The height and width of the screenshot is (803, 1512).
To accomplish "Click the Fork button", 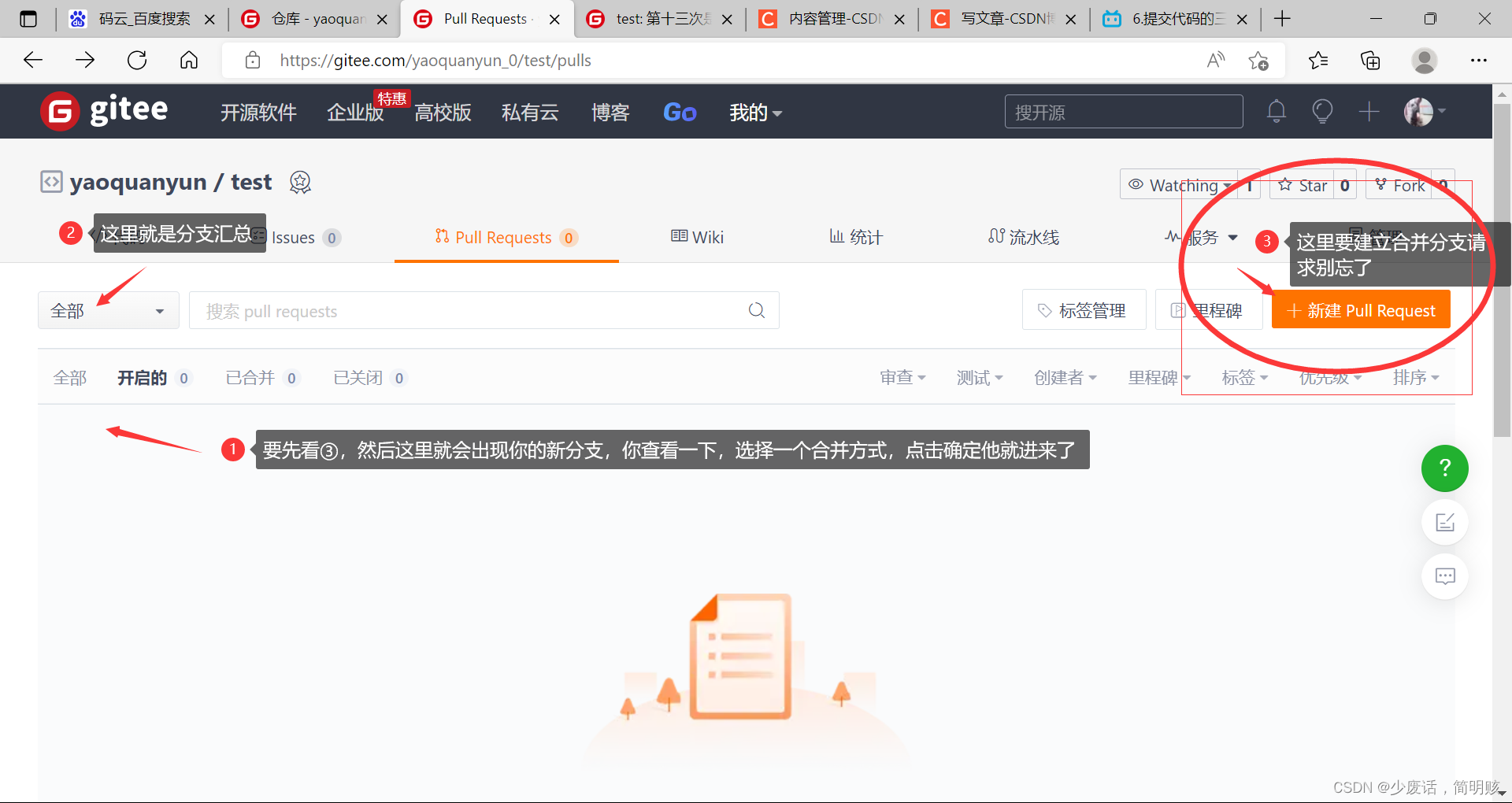I will 1399,185.
